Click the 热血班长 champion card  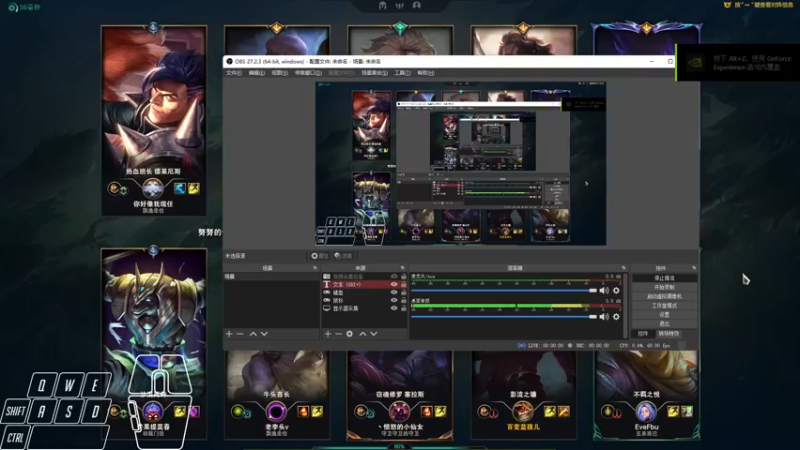coord(154,120)
